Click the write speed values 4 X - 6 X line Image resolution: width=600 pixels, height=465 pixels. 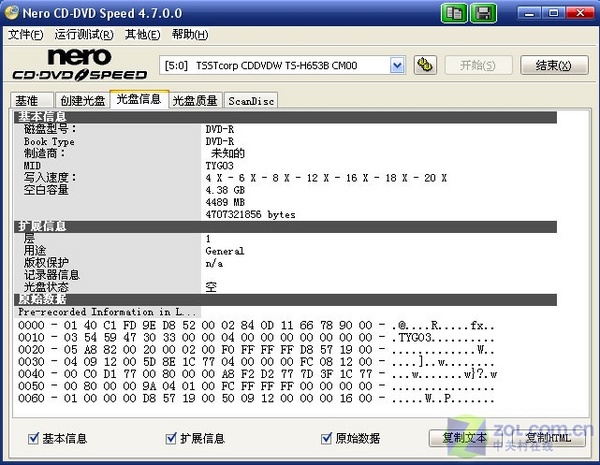click(x=326, y=178)
